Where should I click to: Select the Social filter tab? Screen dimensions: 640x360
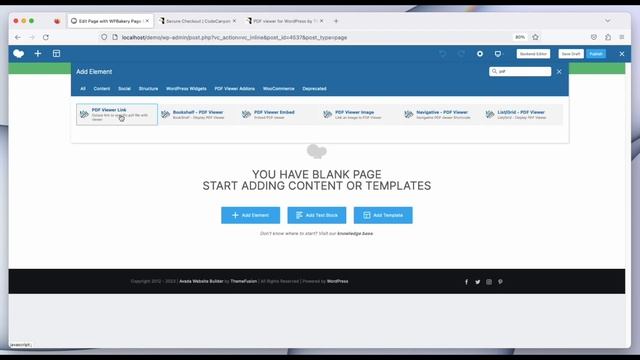(x=124, y=89)
